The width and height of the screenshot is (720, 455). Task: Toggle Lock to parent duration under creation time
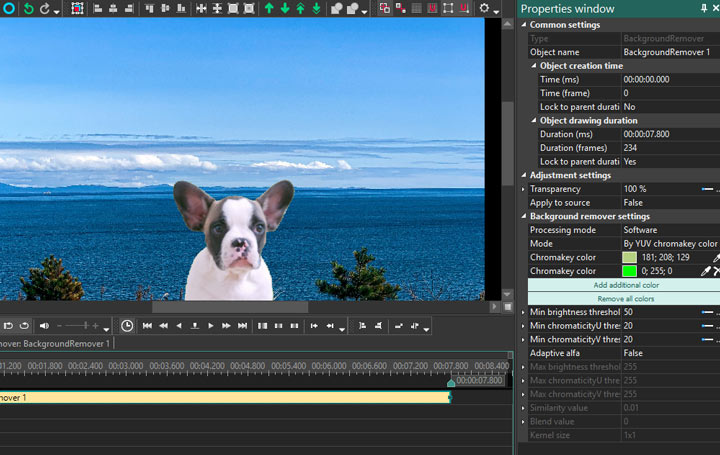pyautogui.click(x=630, y=107)
